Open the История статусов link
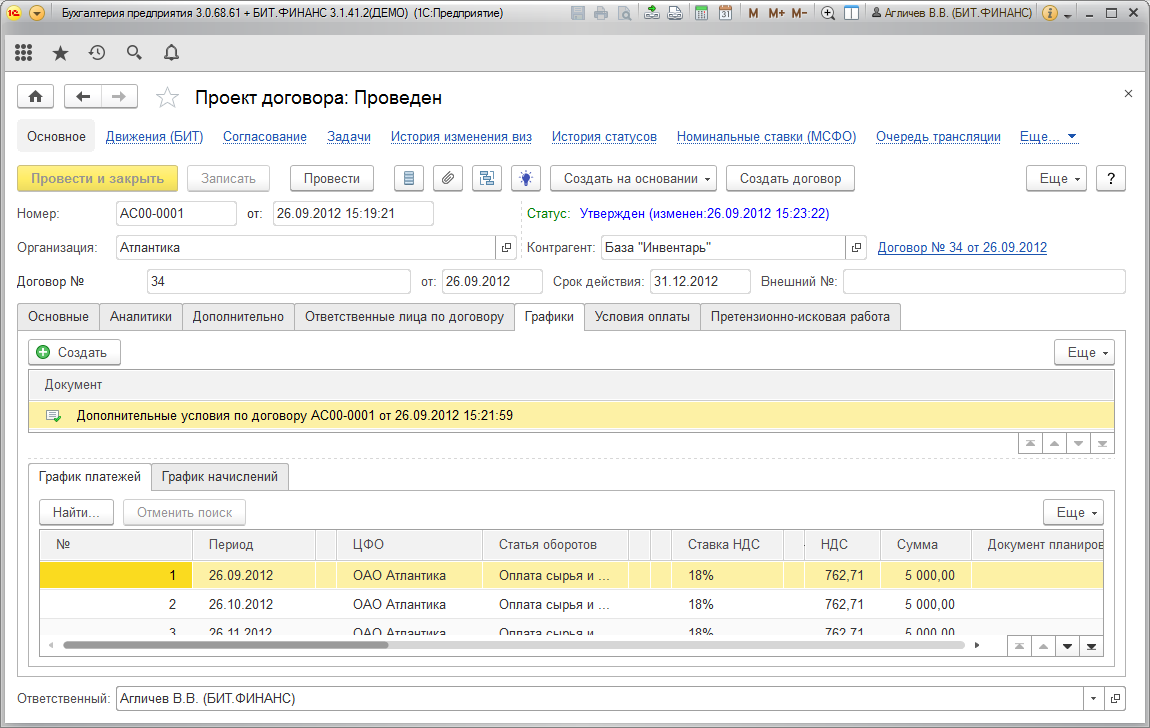The width and height of the screenshot is (1150, 728). pyautogui.click(x=604, y=136)
